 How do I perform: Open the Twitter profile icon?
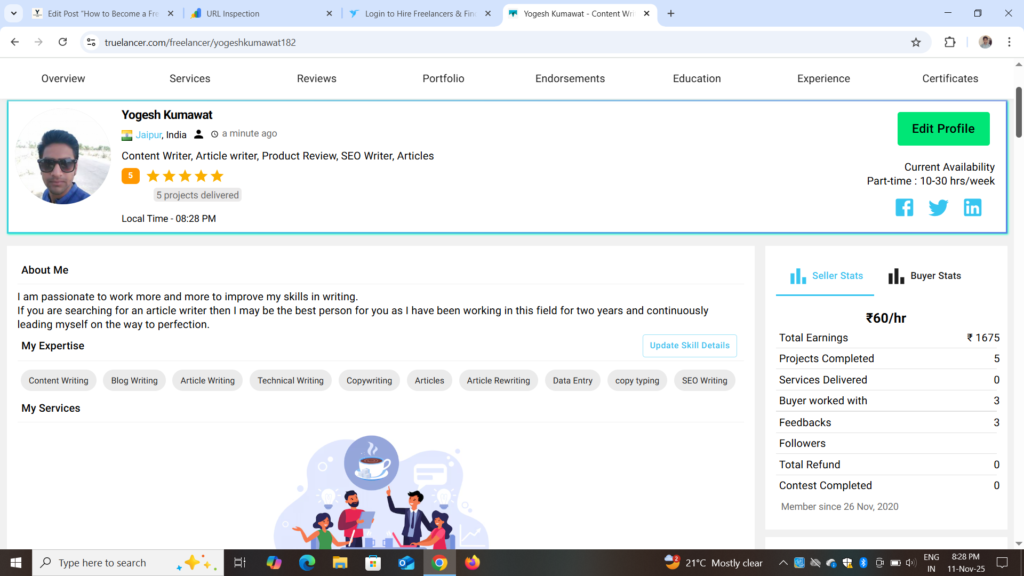[x=938, y=208]
